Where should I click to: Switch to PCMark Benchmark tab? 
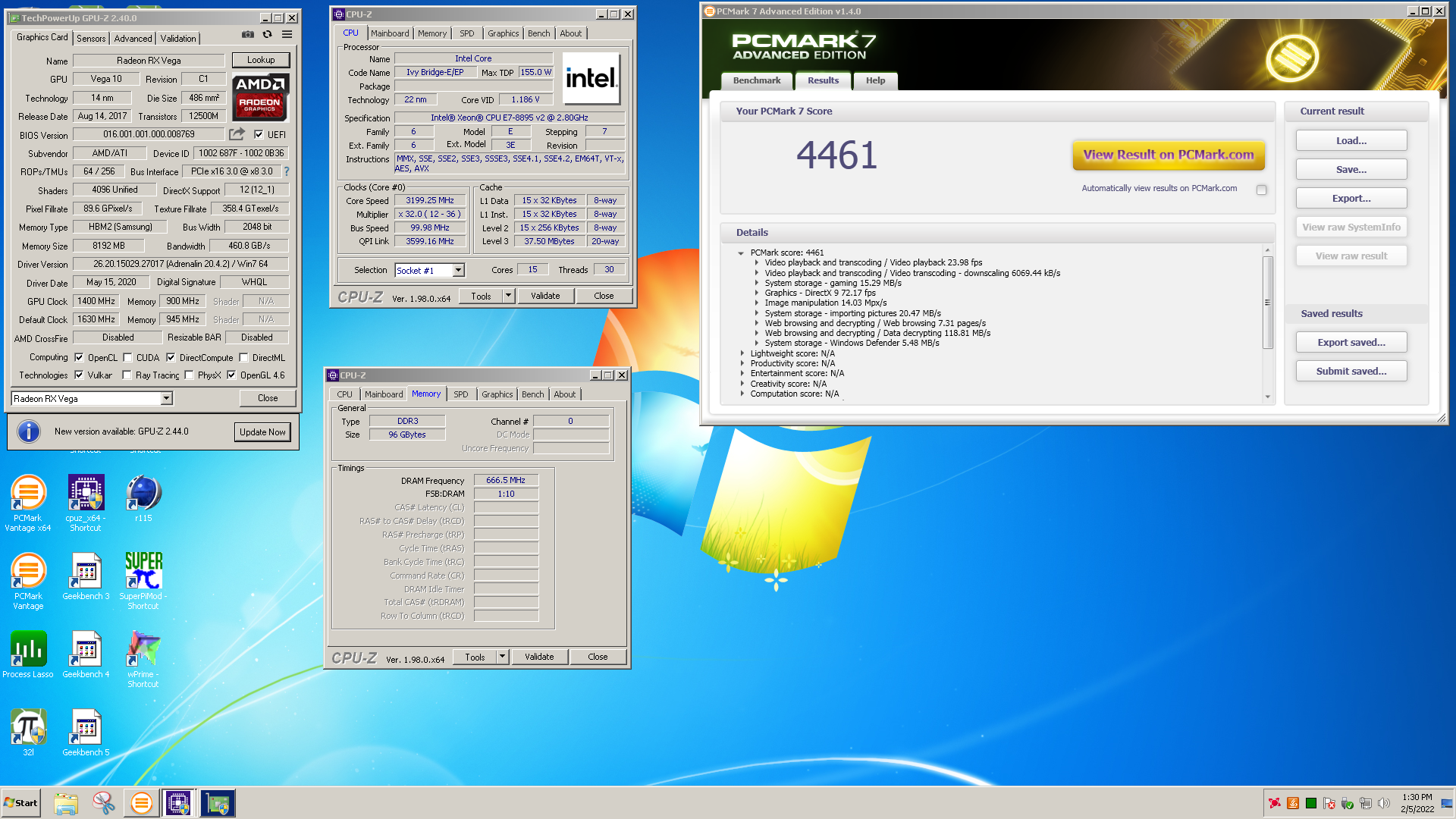757,80
